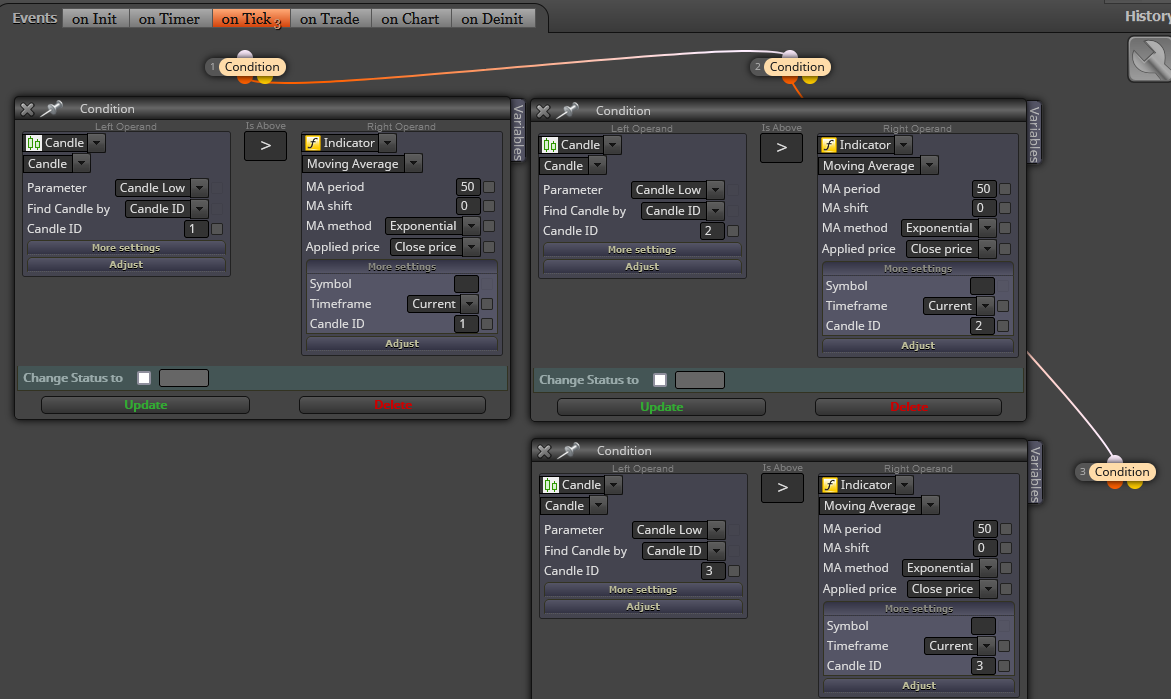Click Change Status color box in Candle ID 2 panel
This screenshot has height=699, width=1171.
(x=700, y=380)
